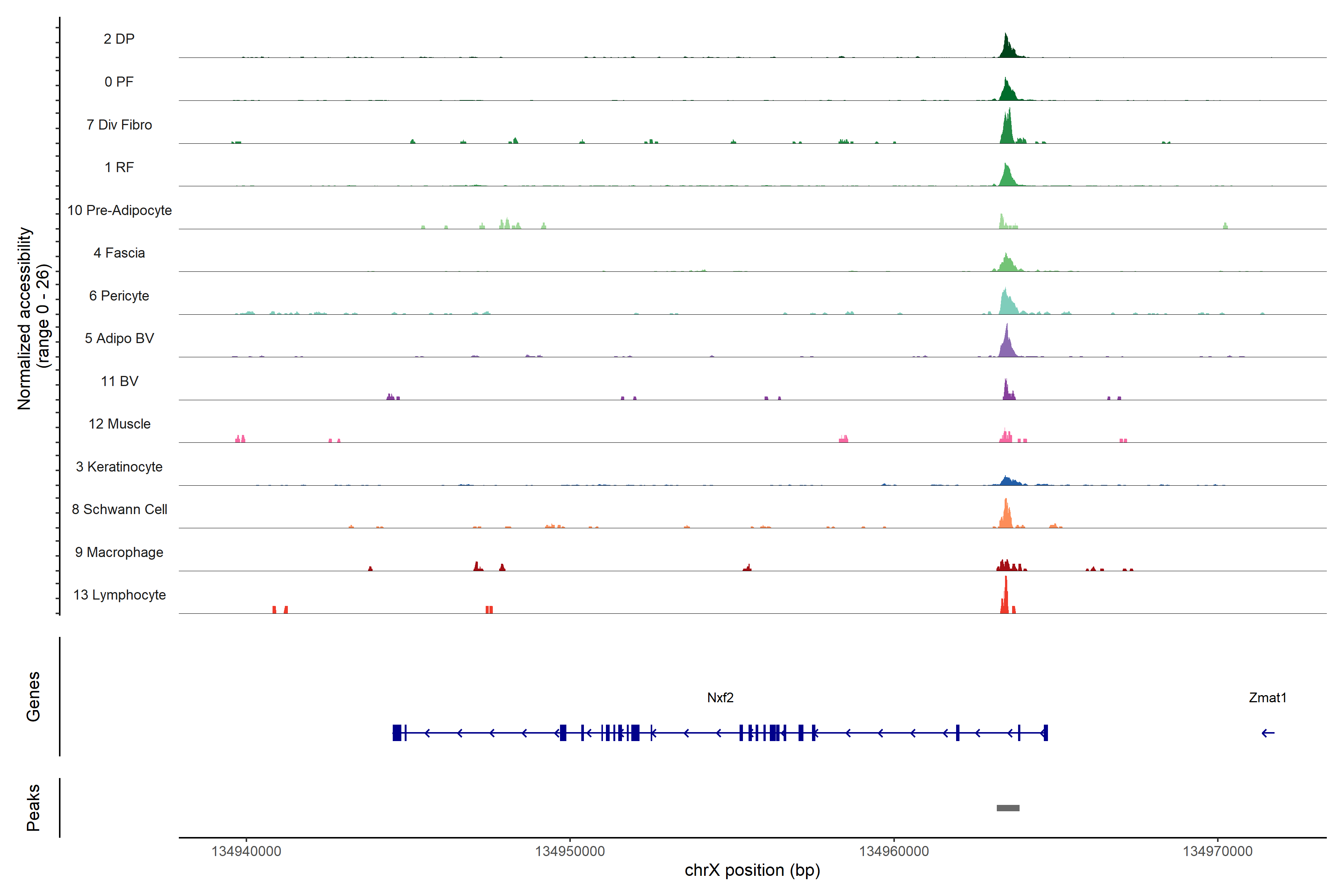The image size is (1344, 896).
Task: Click the 13 Lymphocyte track label
Action: (119, 595)
